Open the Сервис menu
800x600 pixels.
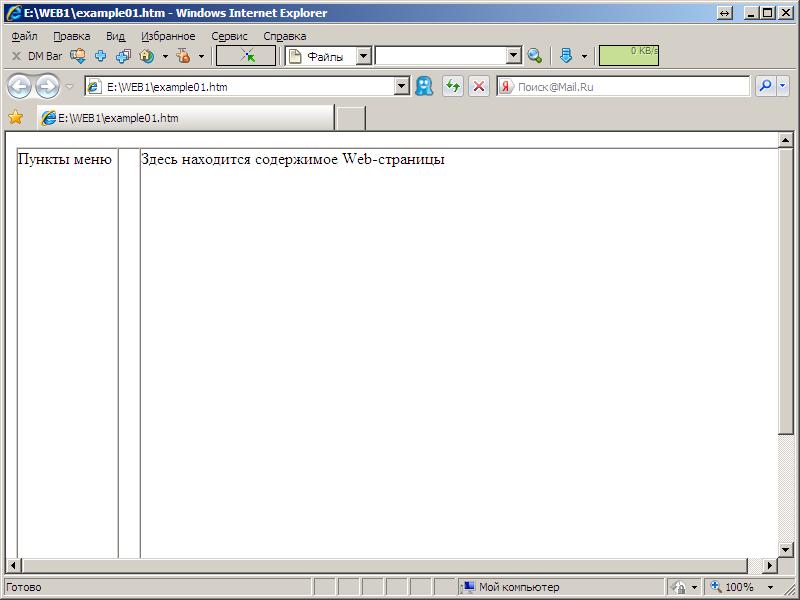point(229,36)
